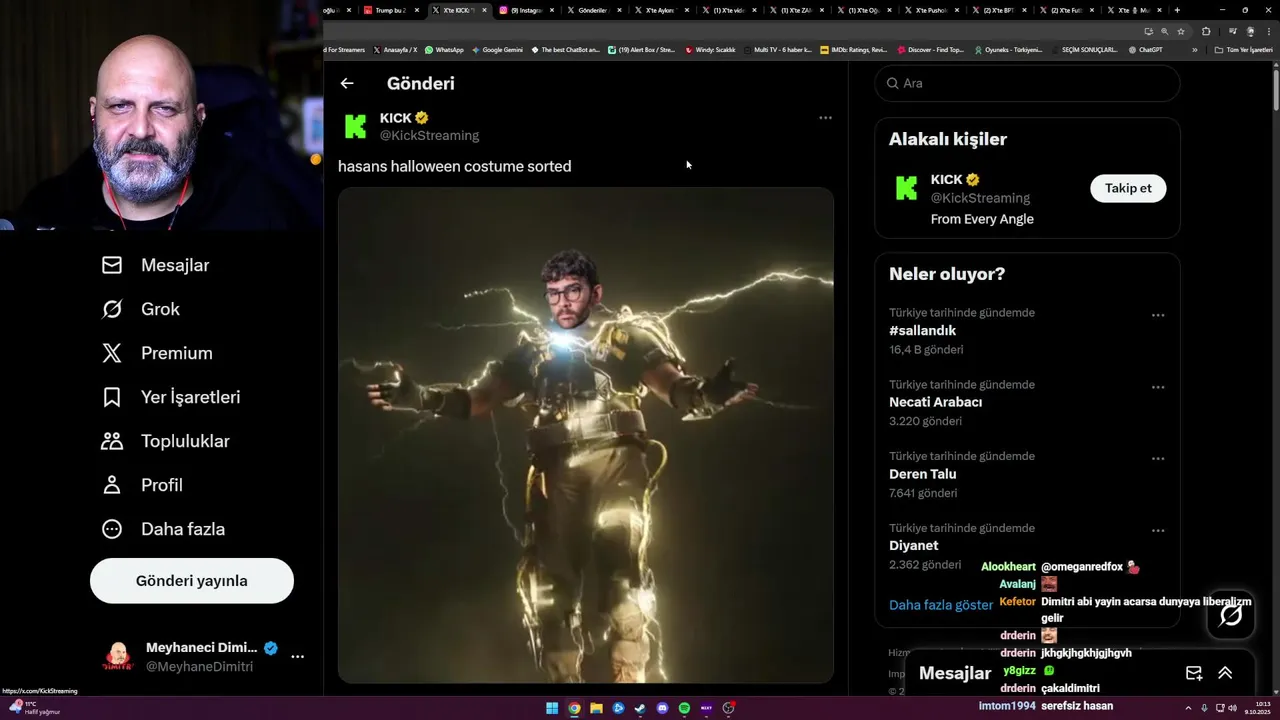Screen dimensions: 1280x720
Task: Switch to the Instagram browser tab
Action: pos(526,10)
